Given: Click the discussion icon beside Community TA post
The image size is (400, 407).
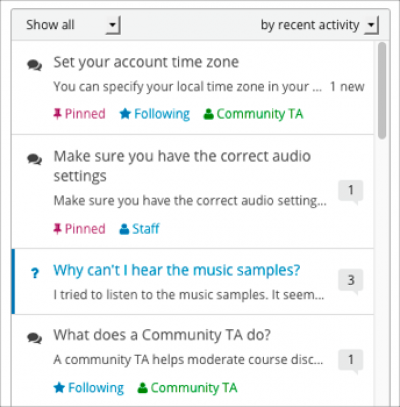Looking at the screenshot, I should pyautogui.click(x=34, y=338).
